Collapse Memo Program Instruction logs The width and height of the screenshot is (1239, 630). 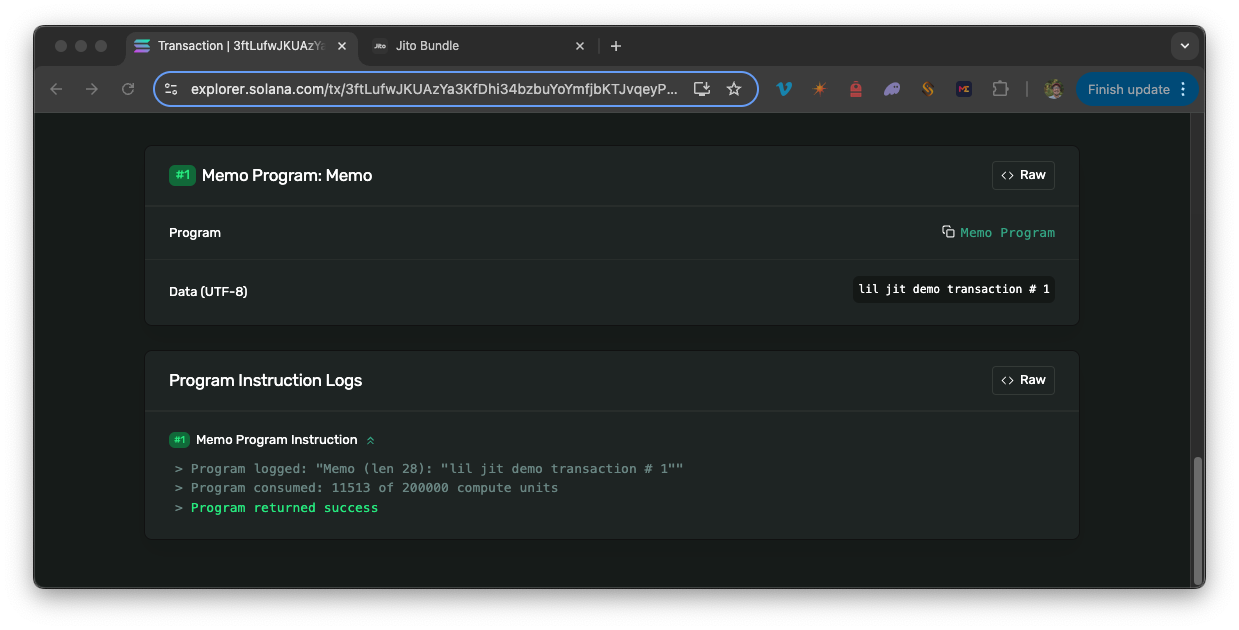click(371, 440)
